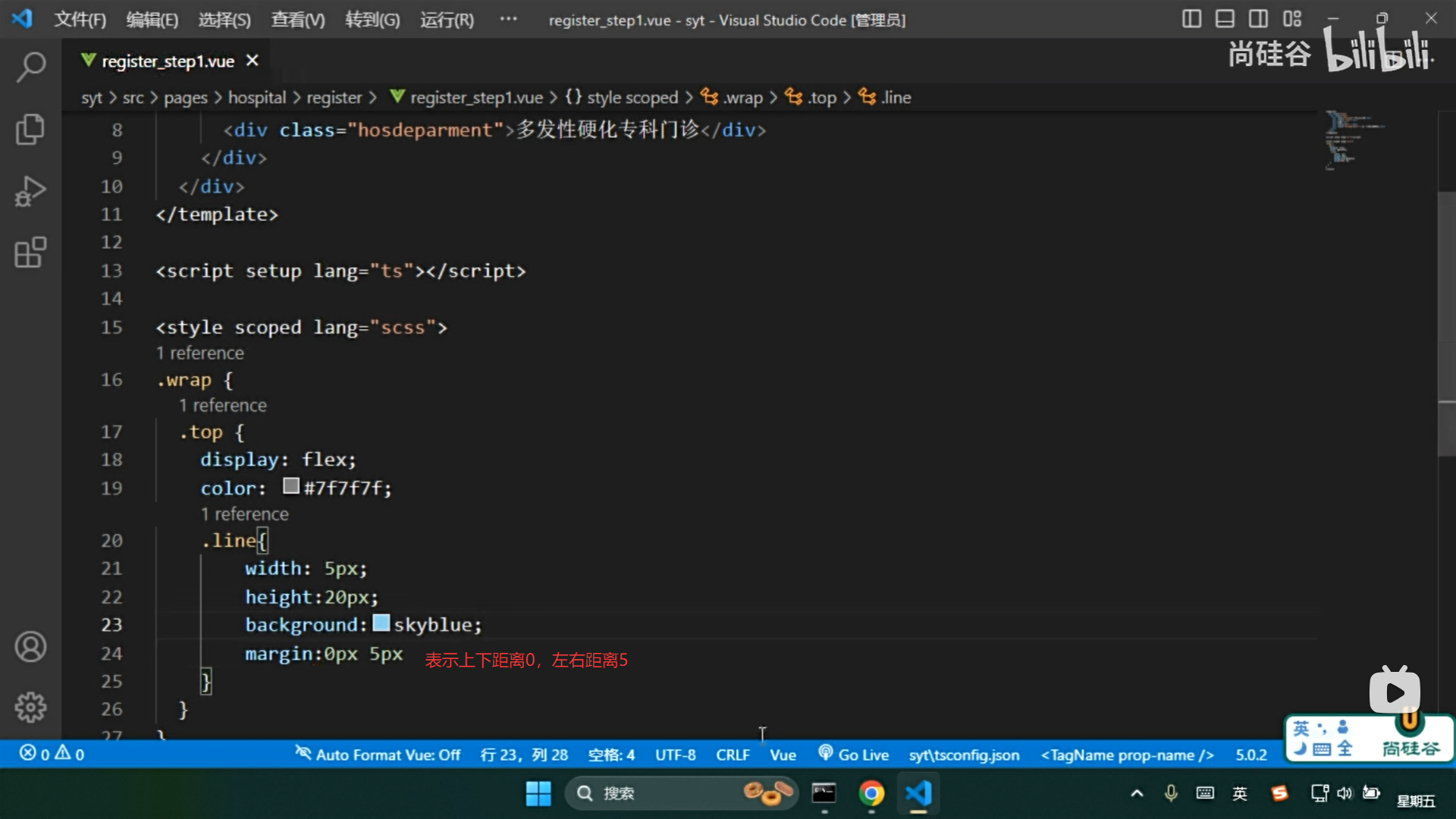Open errors and warnings status indicator

click(52, 754)
